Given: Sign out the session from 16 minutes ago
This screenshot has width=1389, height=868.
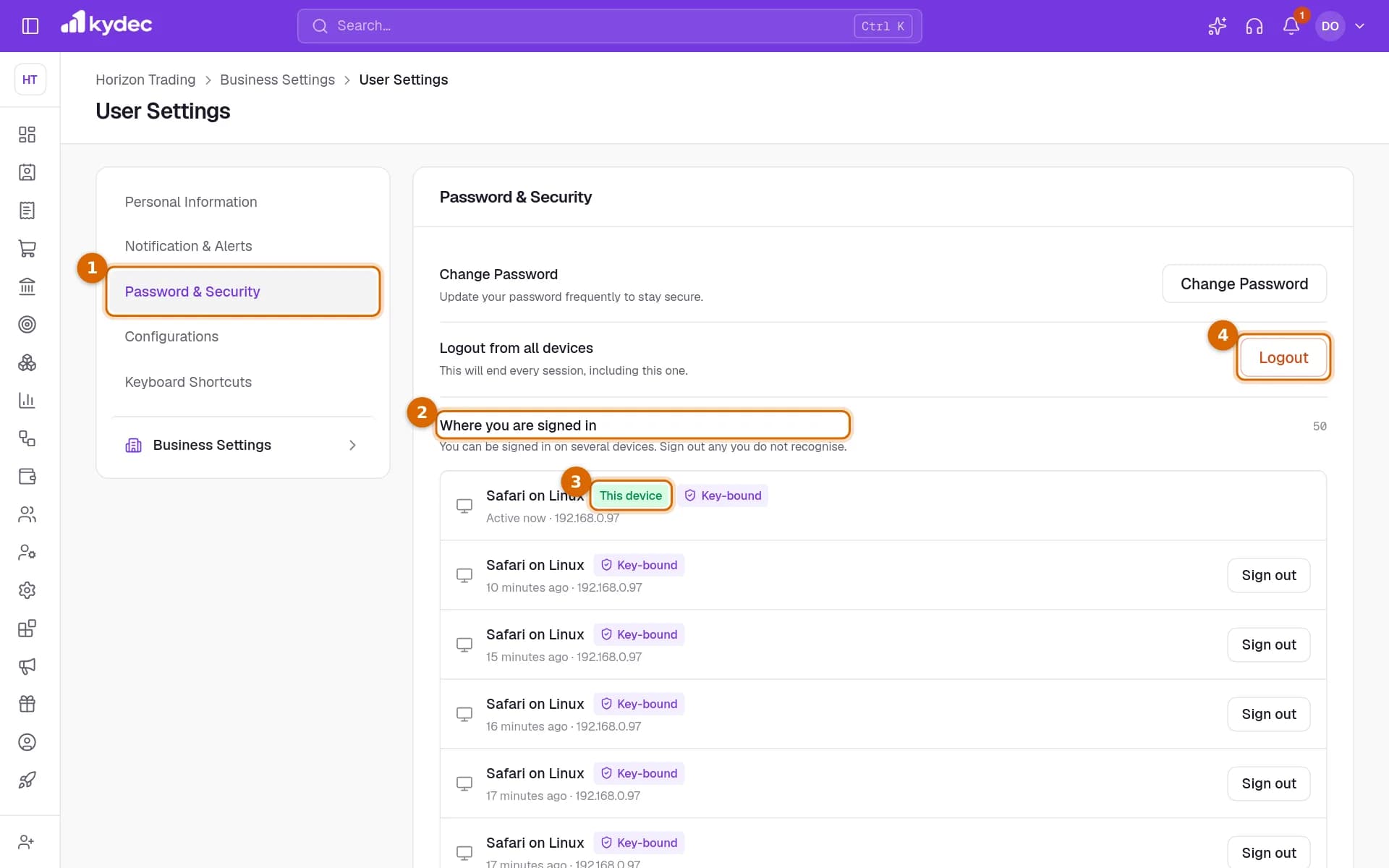Looking at the screenshot, I should pyautogui.click(x=1268, y=714).
